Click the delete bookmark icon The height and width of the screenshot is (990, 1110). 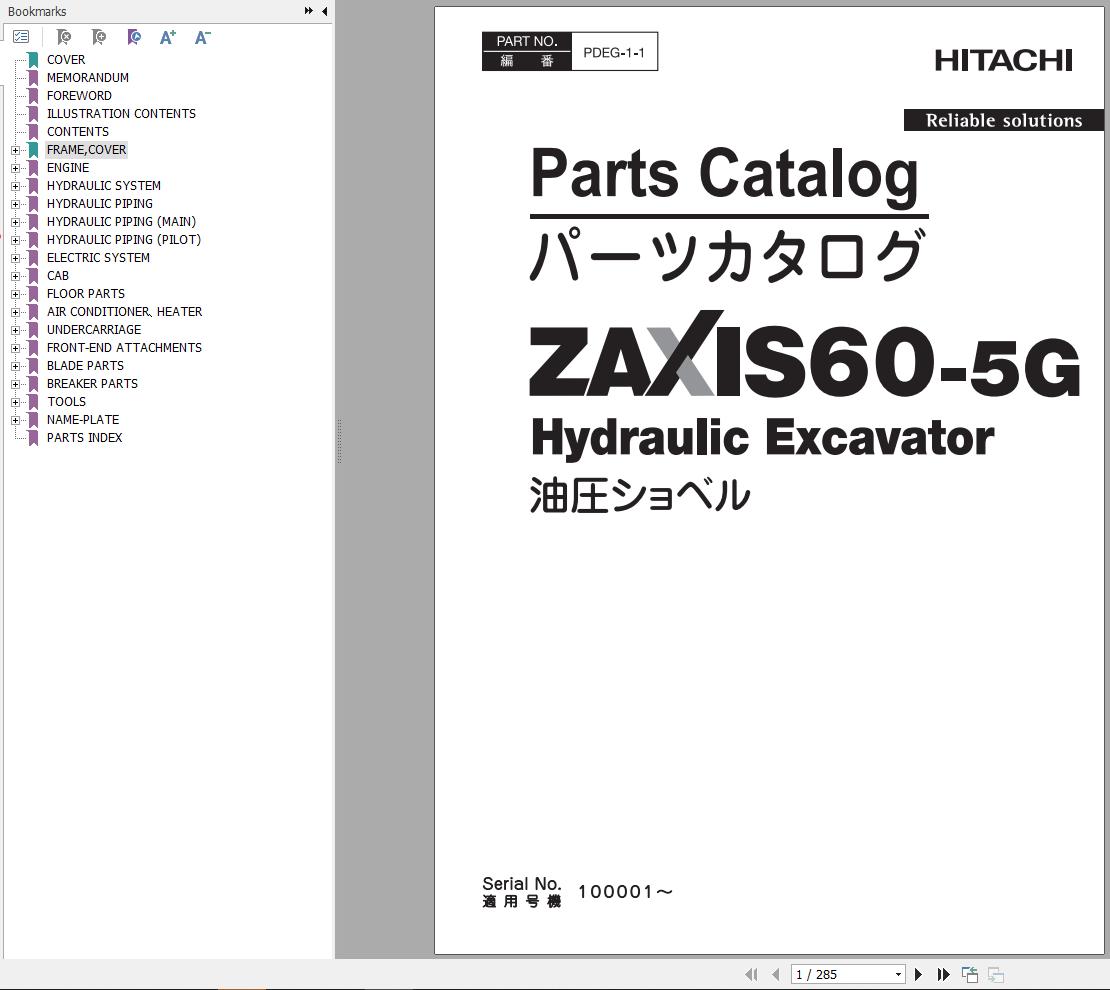[x=64, y=37]
